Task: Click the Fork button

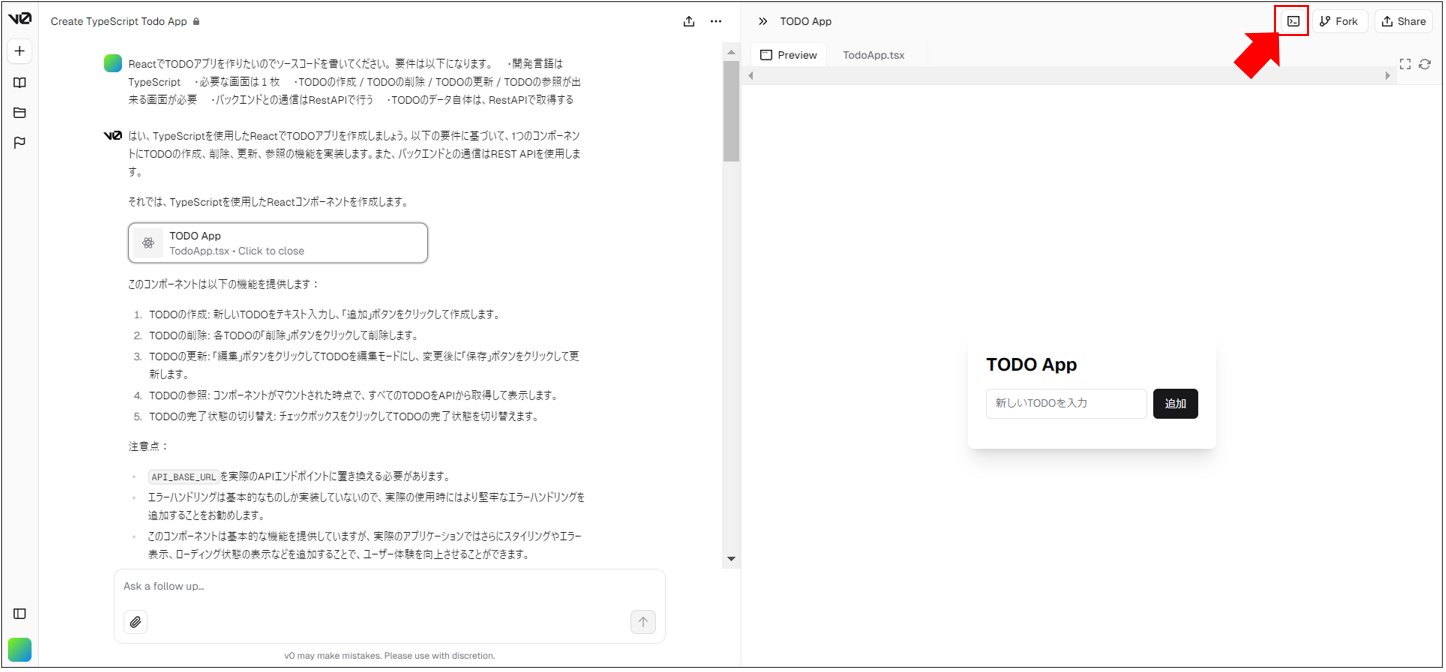Action: [x=1339, y=21]
